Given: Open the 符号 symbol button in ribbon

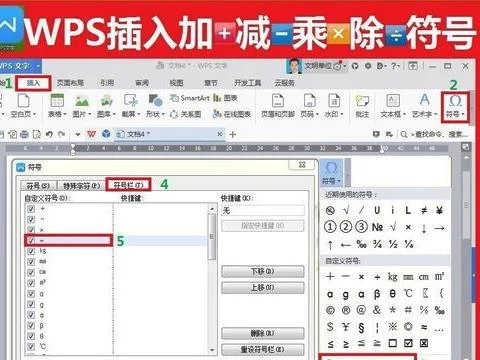Looking at the screenshot, I should (455, 107).
